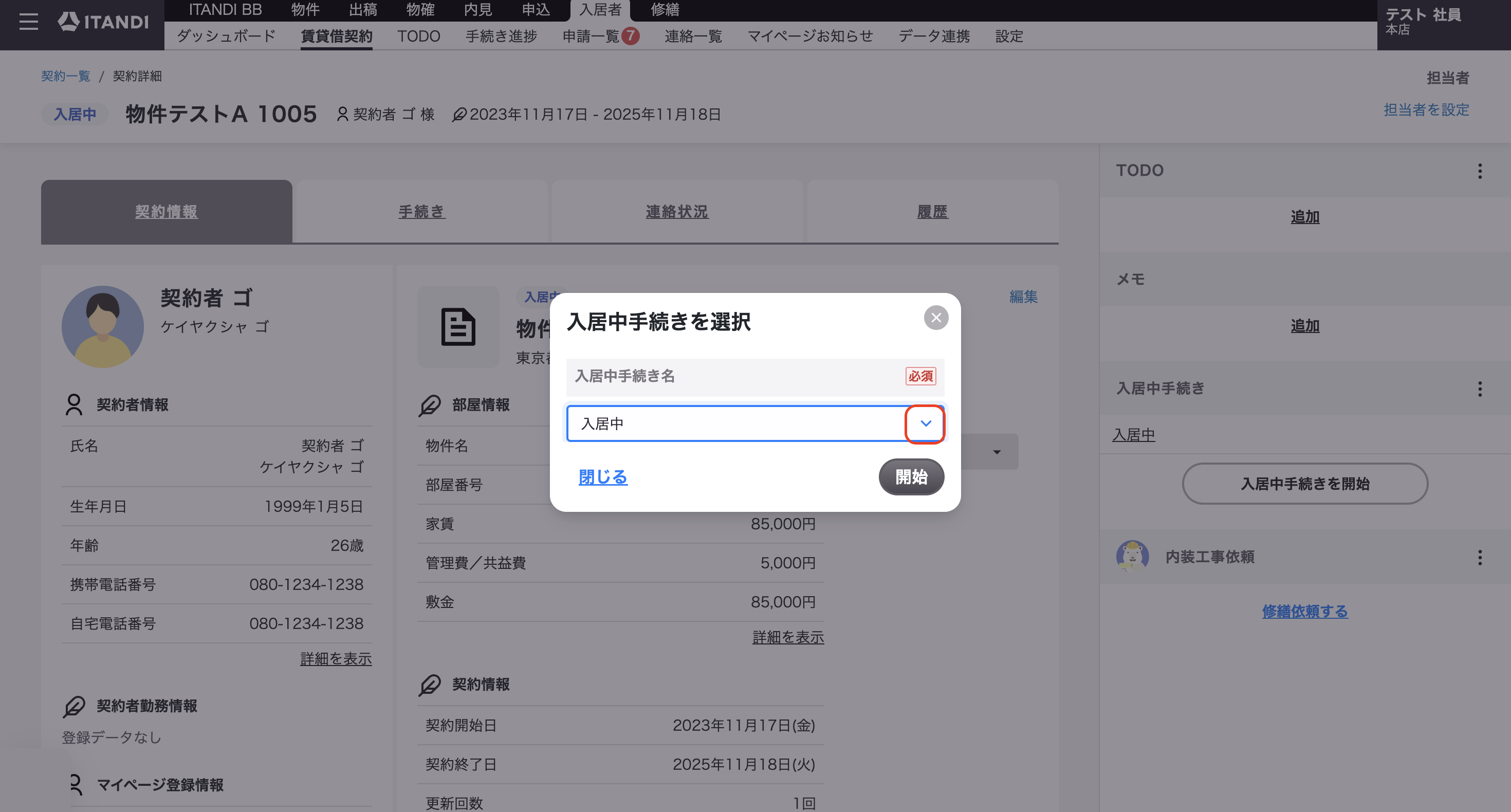Open the 修繕 top navigation item
This screenshot has width=1511, height=812.
(665, 10)
